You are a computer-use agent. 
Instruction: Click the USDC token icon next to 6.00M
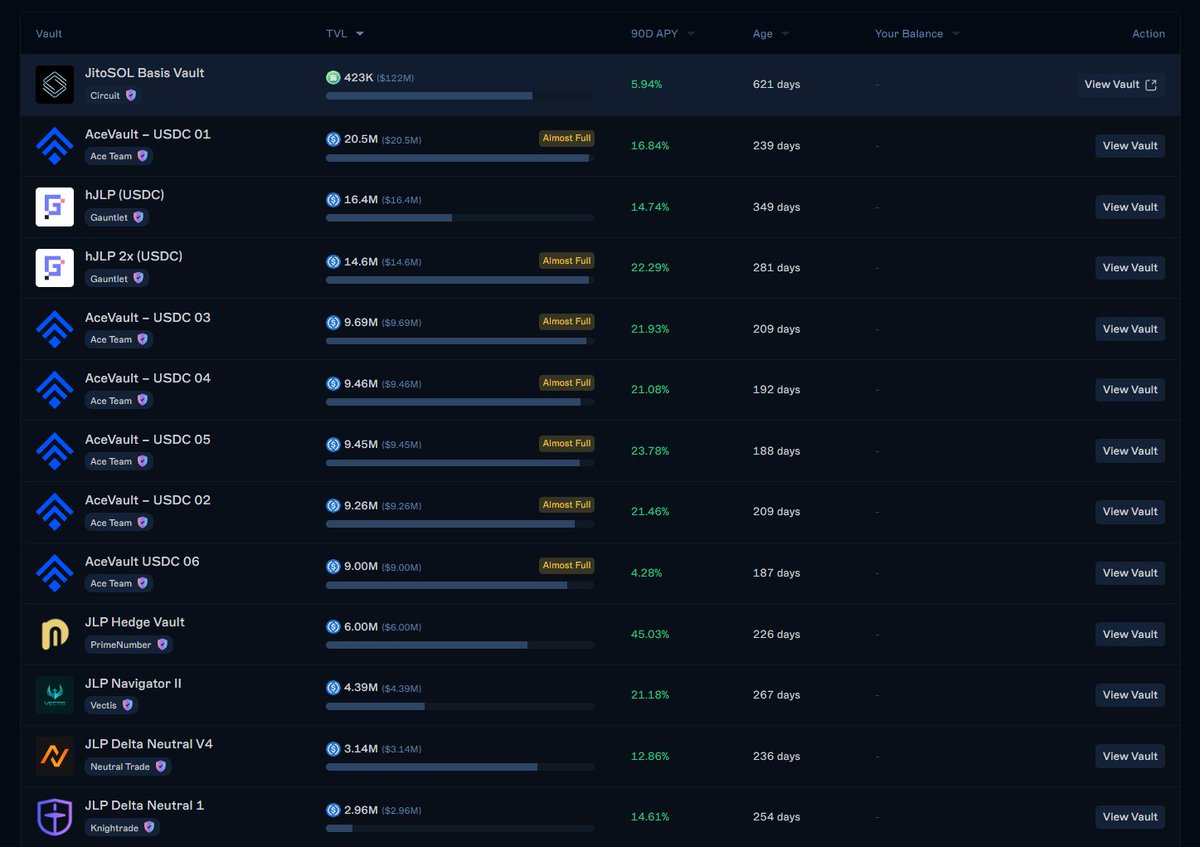[x=333, y=627]
